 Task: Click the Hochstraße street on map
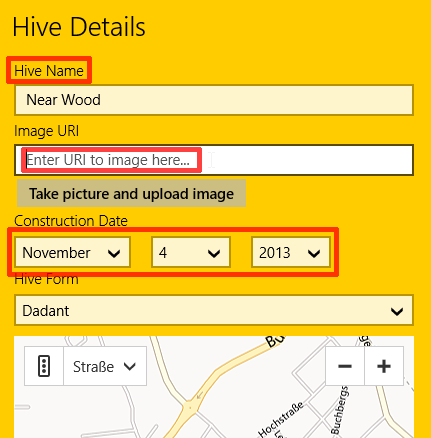pos(281,419)
